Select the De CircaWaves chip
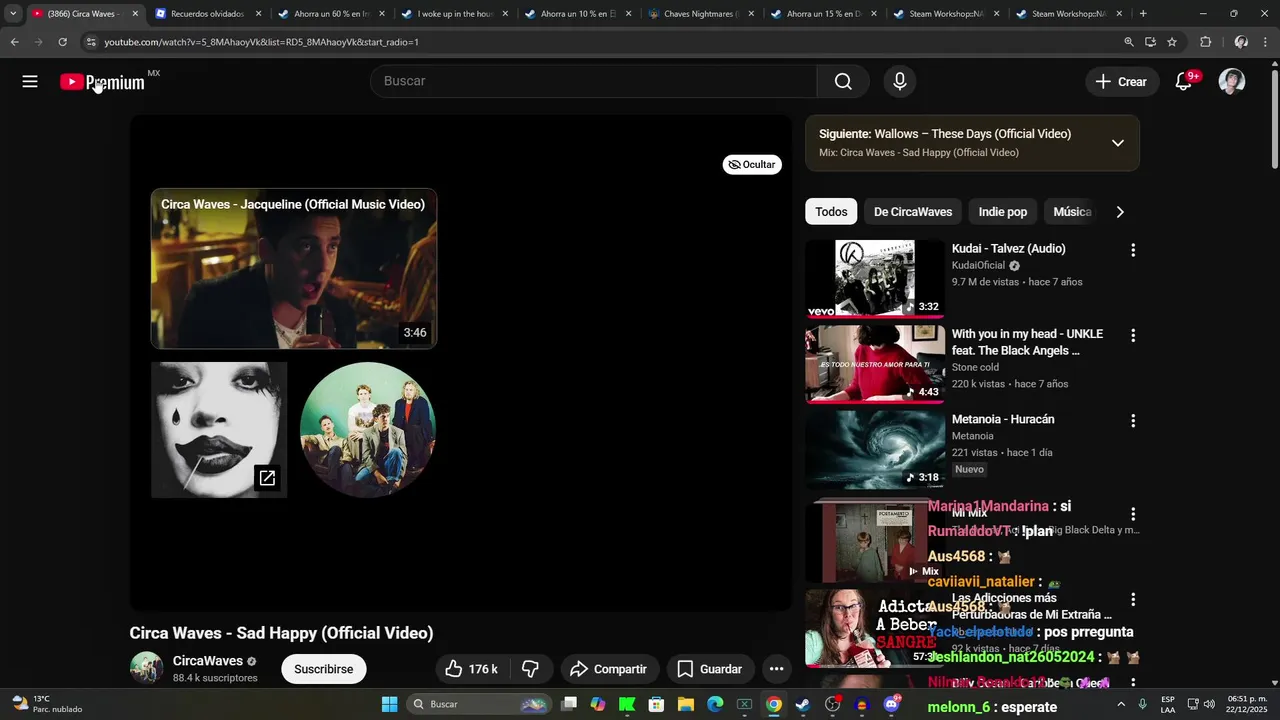Image resolution: width=1280 pixels, height=720 pixels. coord(913,212)
